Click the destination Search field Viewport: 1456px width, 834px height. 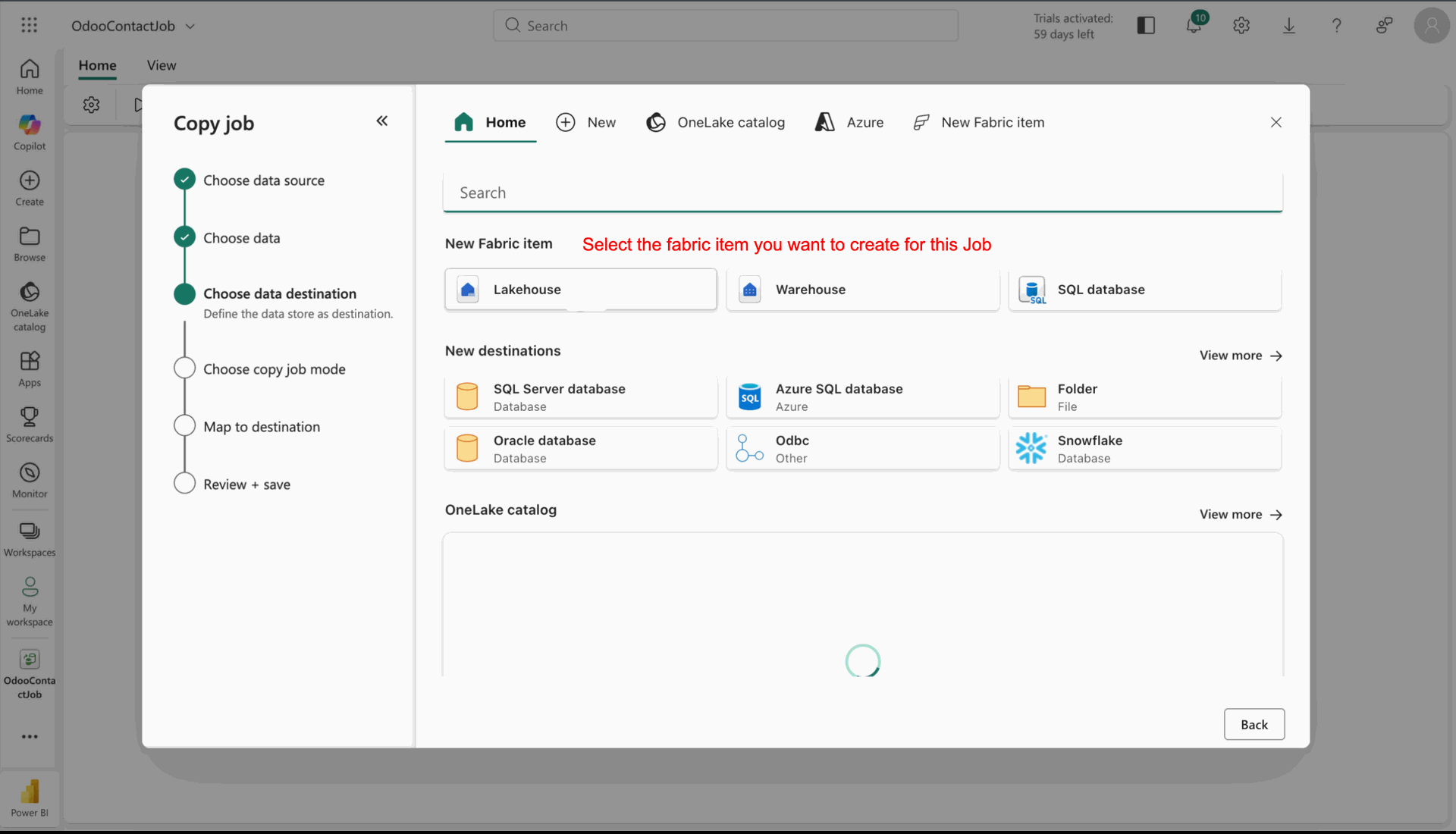tap(862, 193)
